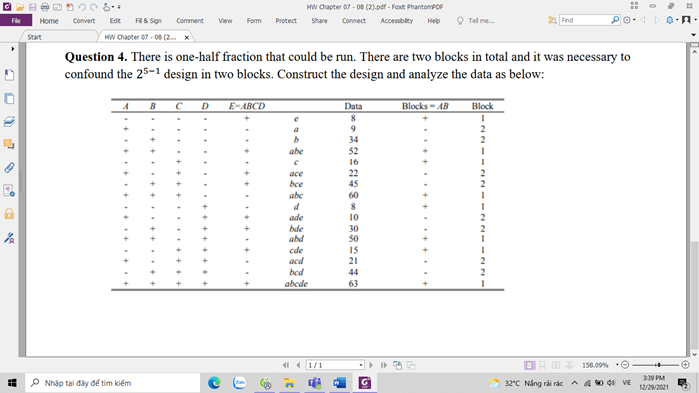Go to the next page
Image resolution: width=699 pixels, height=393 pixels.
[371, 365]
